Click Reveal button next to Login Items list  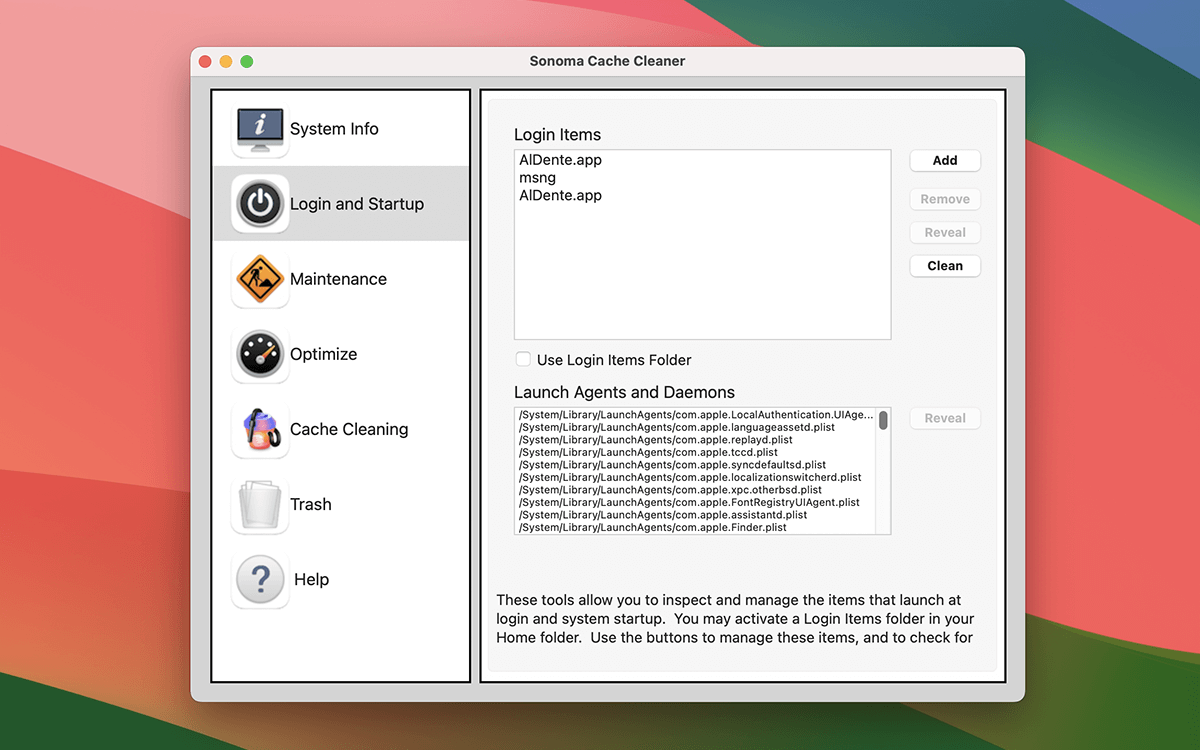pos(945,232)
